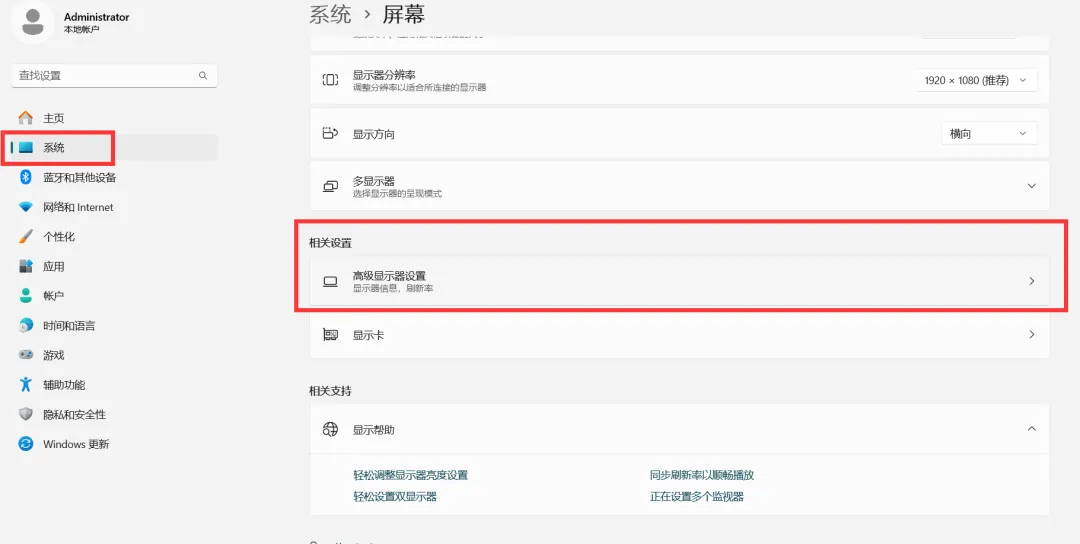Click the Administrator user name

(96, 17)
